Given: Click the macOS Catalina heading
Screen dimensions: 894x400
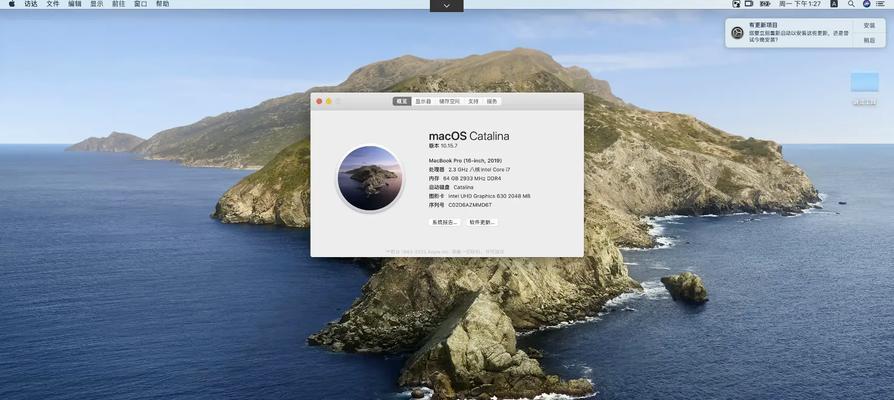Looking at the screenshot, I should point(469,136).
